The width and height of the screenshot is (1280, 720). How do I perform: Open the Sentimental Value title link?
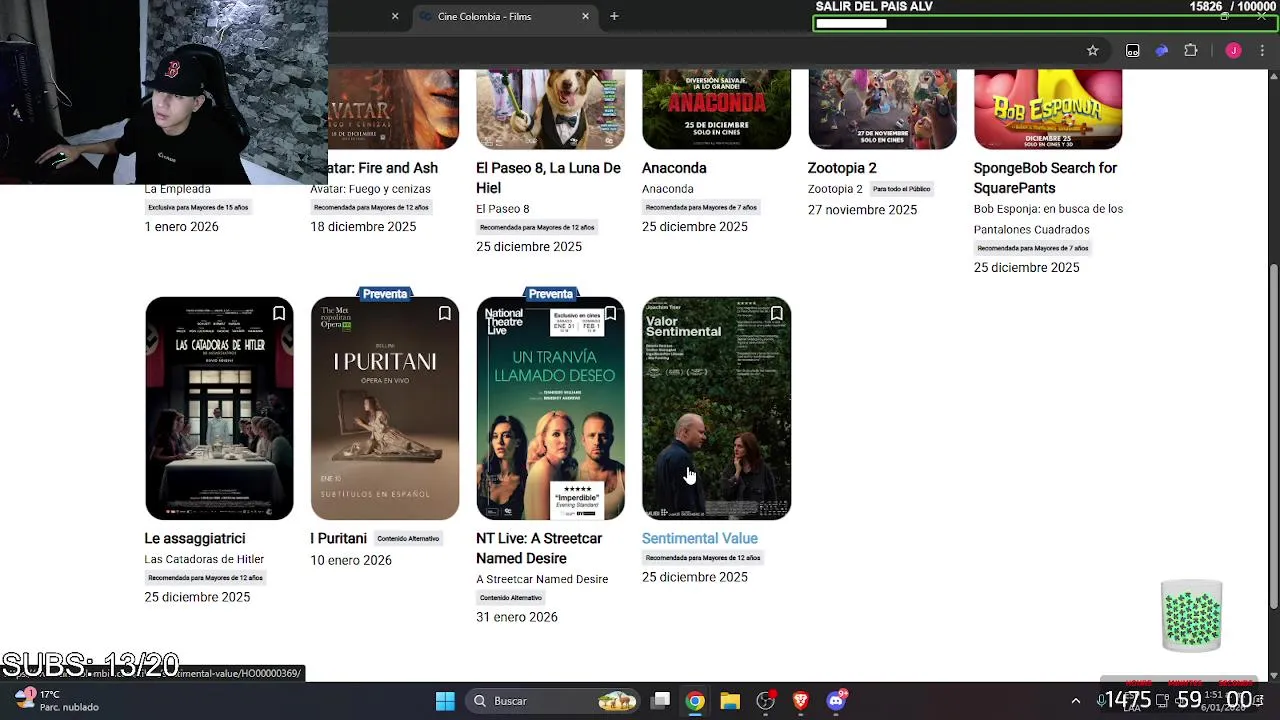700,538
